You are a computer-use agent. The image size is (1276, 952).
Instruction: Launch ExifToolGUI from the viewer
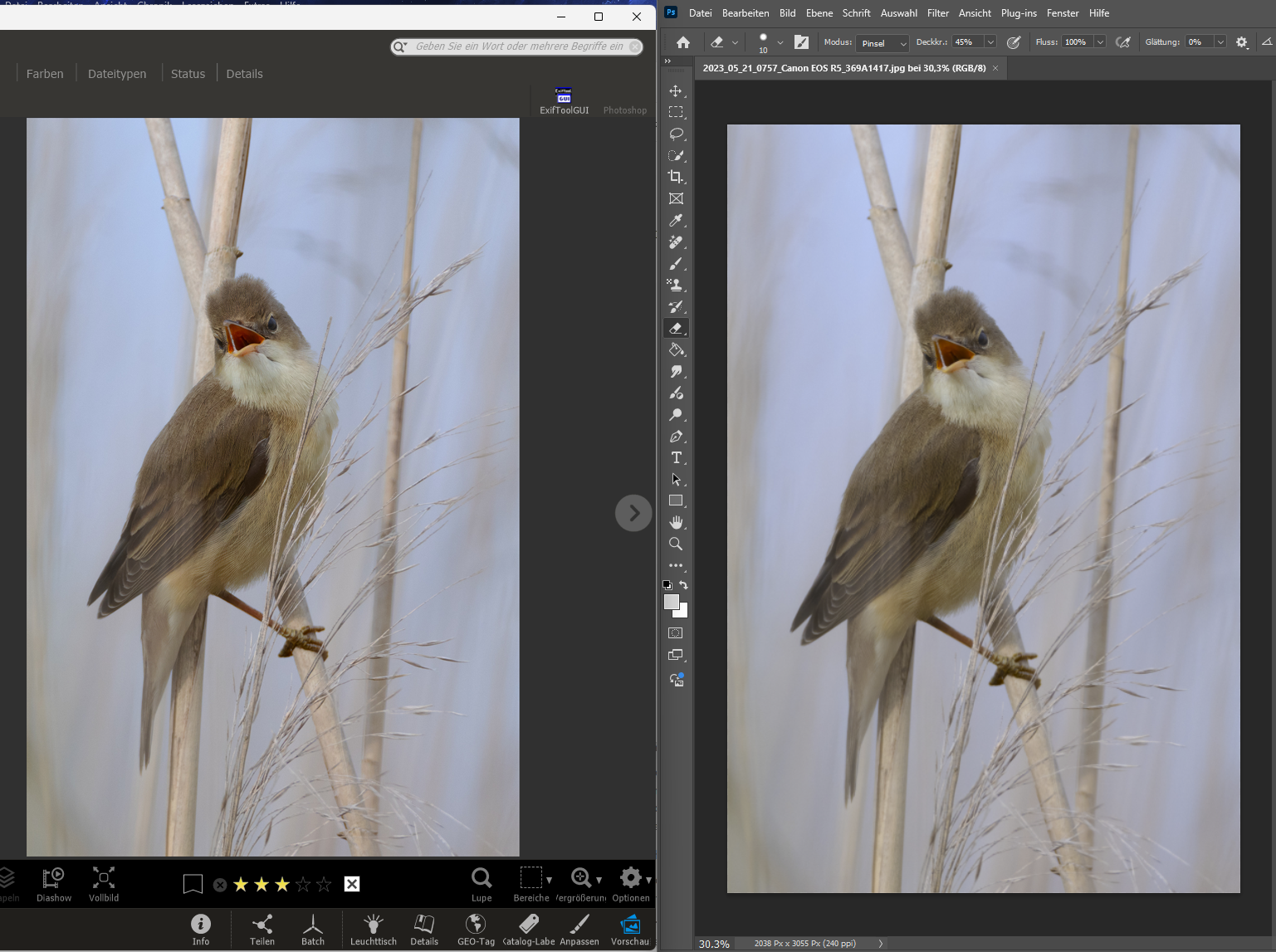pos(564,100)
